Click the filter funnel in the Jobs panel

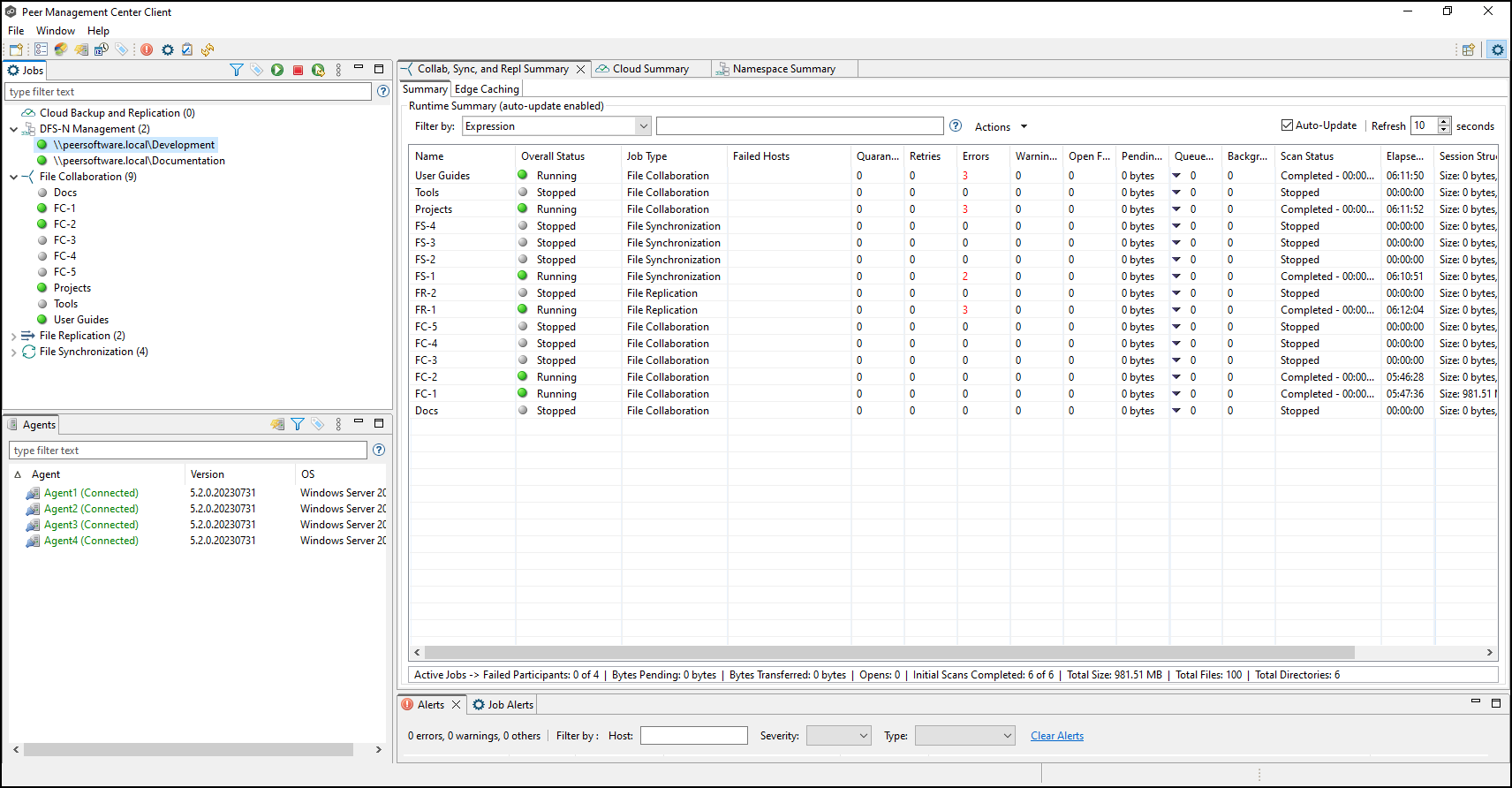[x=236, y=70]
